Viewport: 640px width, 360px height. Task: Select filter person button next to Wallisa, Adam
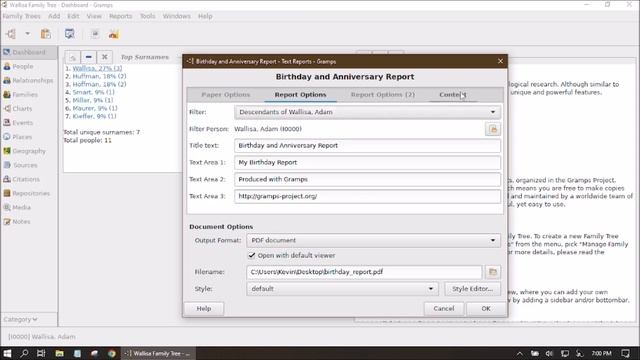(493, 129)
